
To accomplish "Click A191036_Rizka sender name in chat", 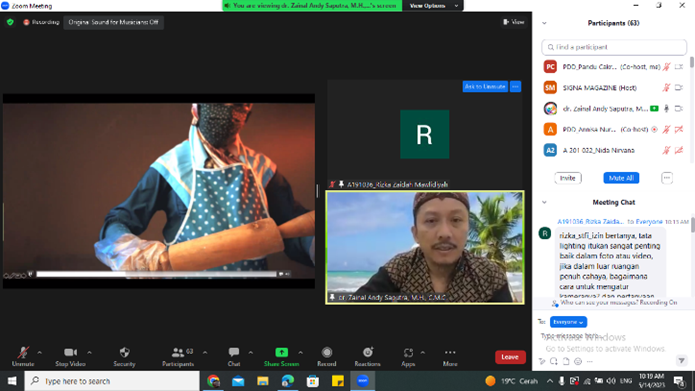I will coord(590,222).
